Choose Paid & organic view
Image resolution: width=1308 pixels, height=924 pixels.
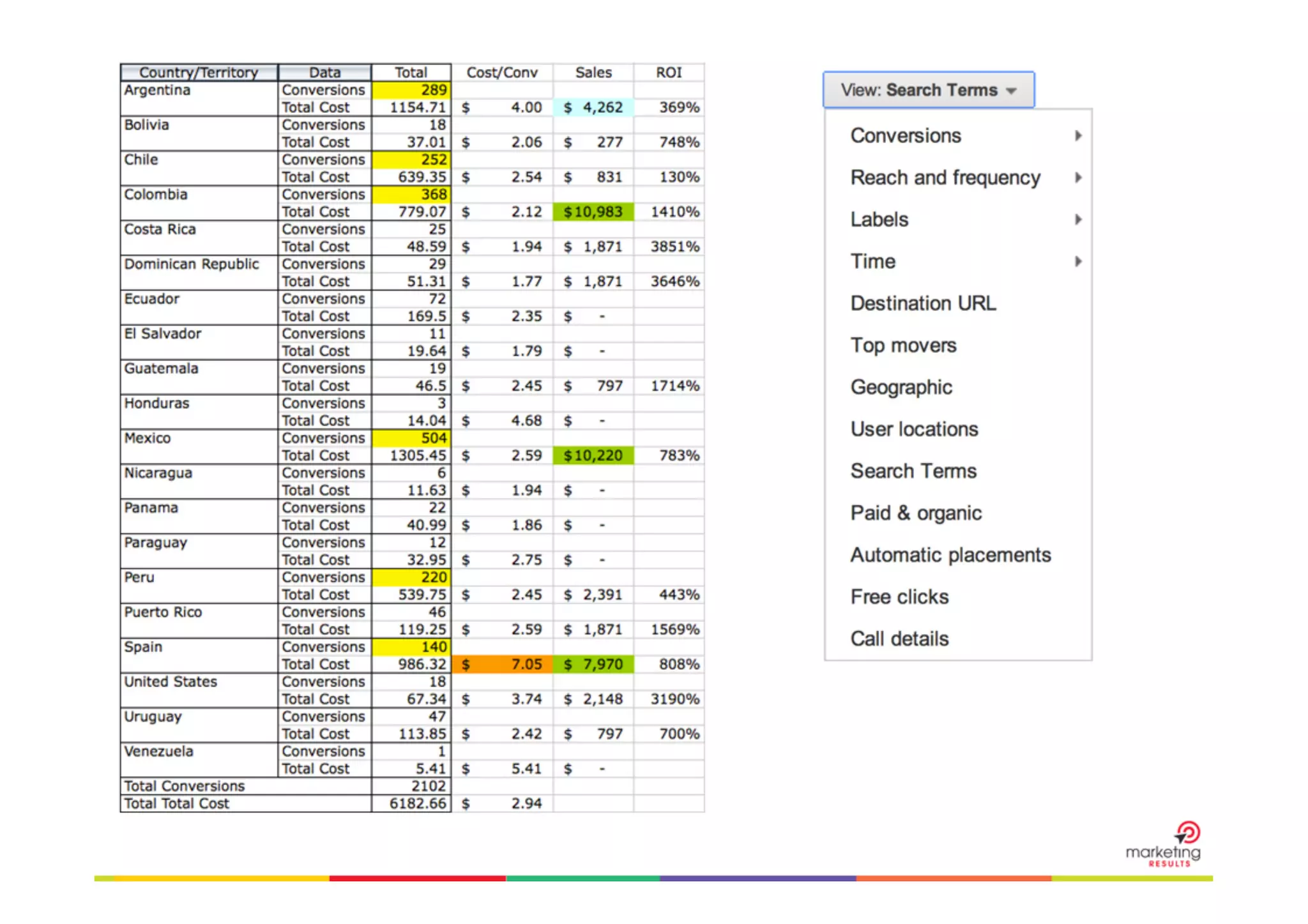[916, 513]
